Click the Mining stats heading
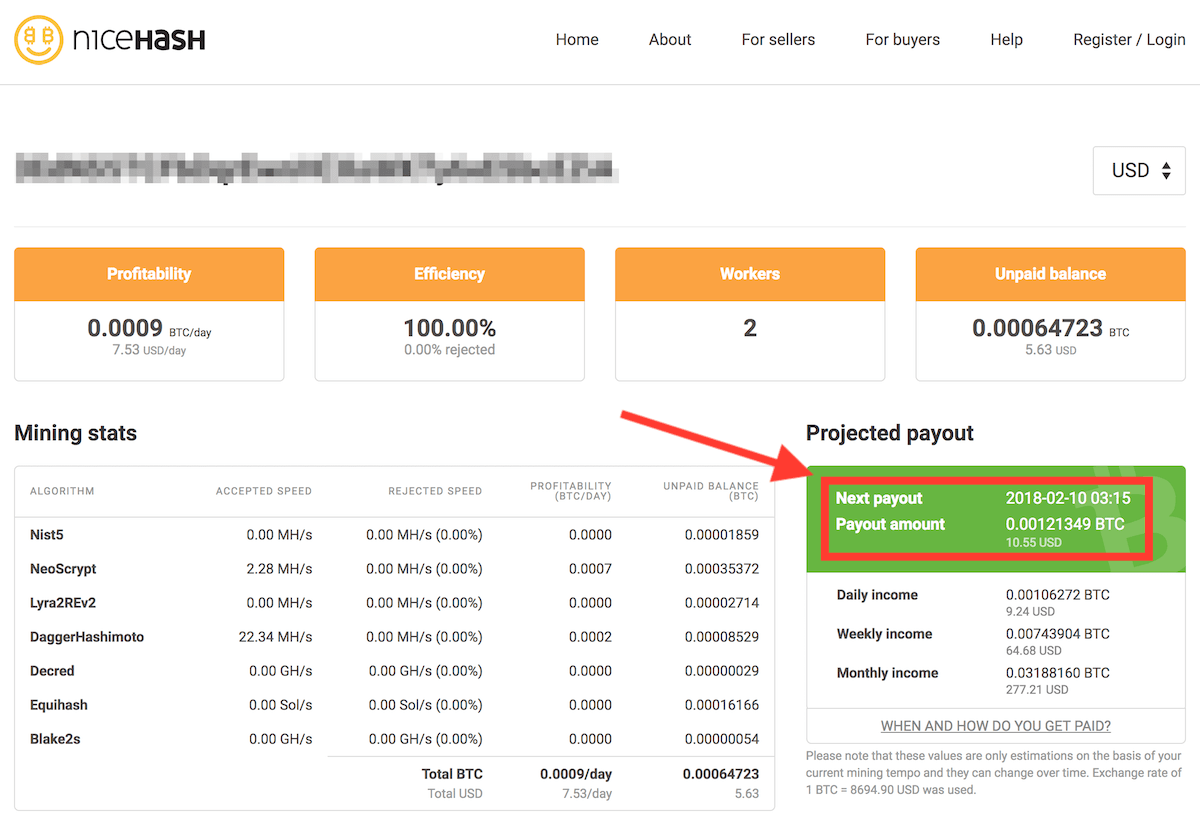This screenshot has width=1200, height=818. point(76,433)
